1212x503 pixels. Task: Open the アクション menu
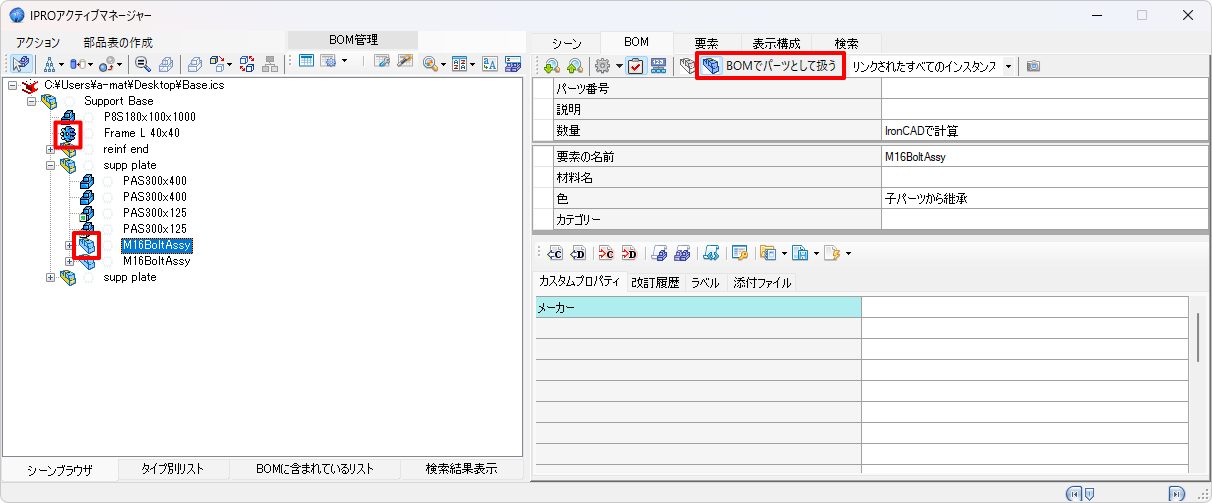[x=38, y=43]
